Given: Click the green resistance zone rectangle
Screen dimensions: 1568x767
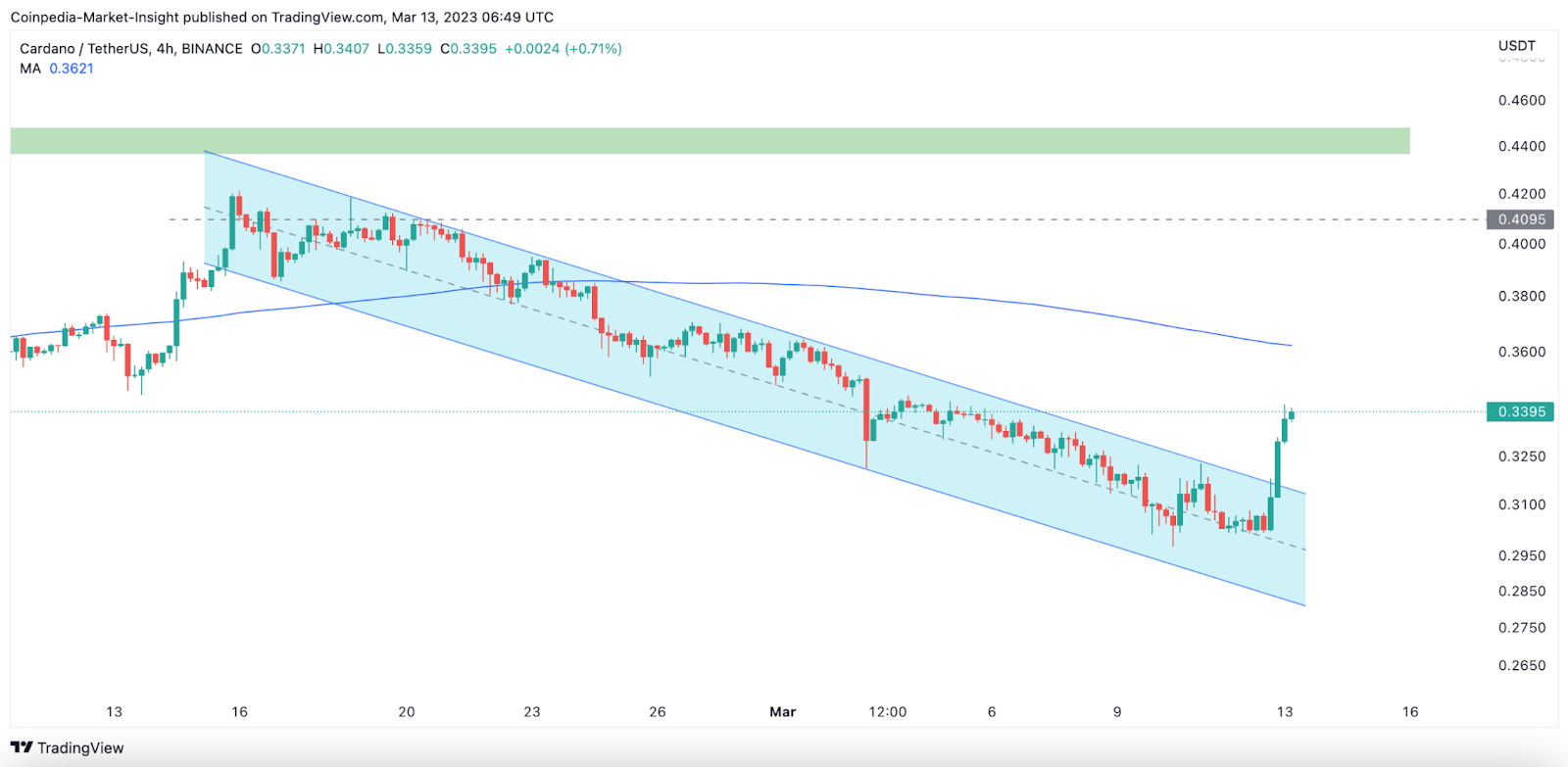Looking at the screenshot, I should click(x=710, y=141).
